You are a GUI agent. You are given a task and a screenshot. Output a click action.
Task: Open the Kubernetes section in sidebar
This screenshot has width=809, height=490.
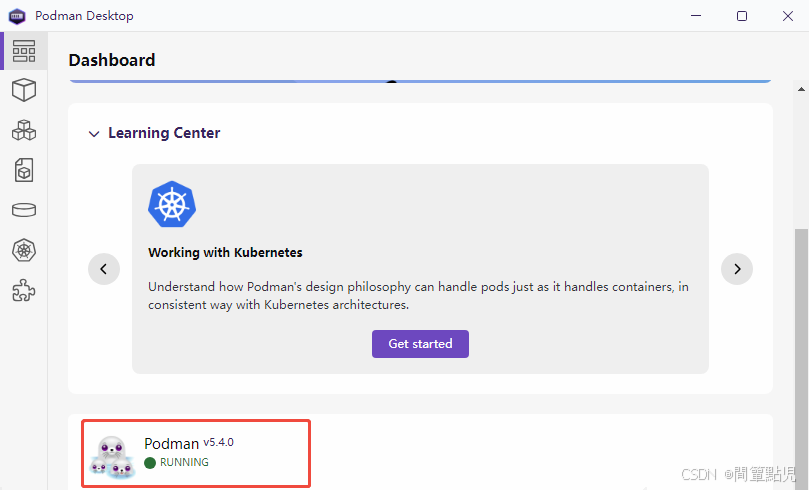(x=24, y=251)
